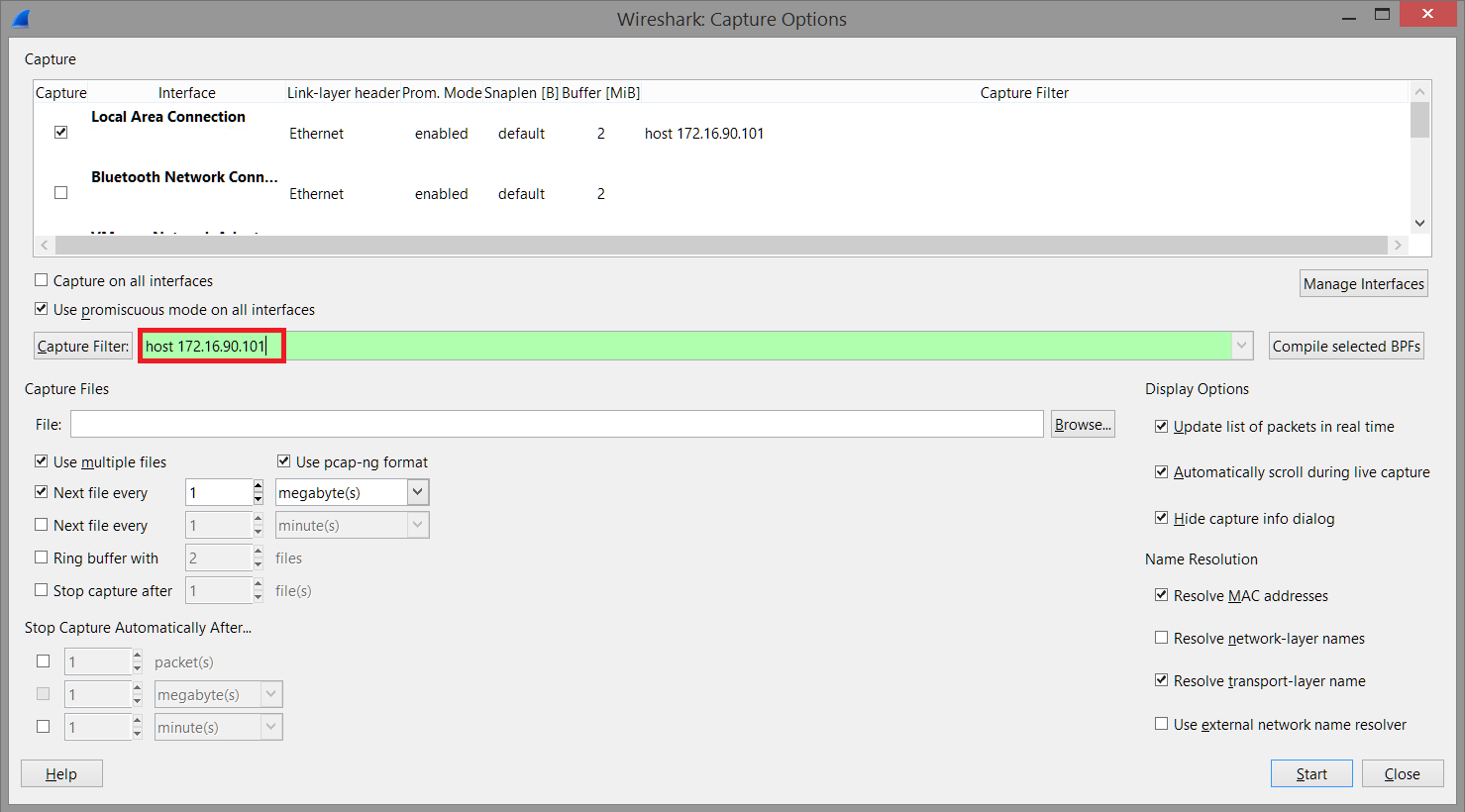Toggle Next file every megabyte(s) checkbox
Screen dimensions: 1465x812
point(42,492)
